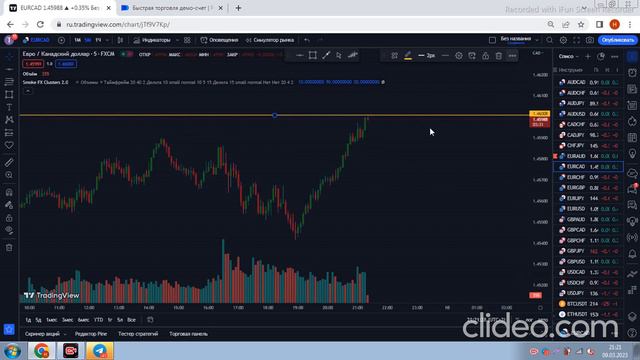Viewport: 640px width, 360px height.
Task: Select the Ruler measure tool
Action: click(9, 162)
